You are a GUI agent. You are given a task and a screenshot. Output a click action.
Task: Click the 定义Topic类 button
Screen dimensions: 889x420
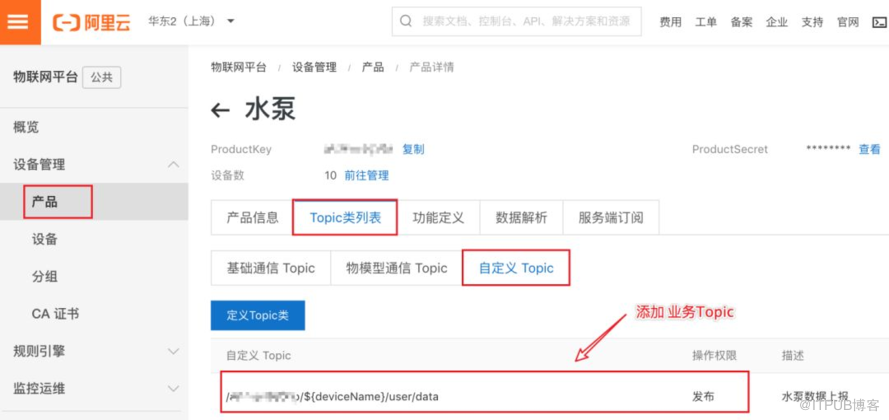pos(258,315)
